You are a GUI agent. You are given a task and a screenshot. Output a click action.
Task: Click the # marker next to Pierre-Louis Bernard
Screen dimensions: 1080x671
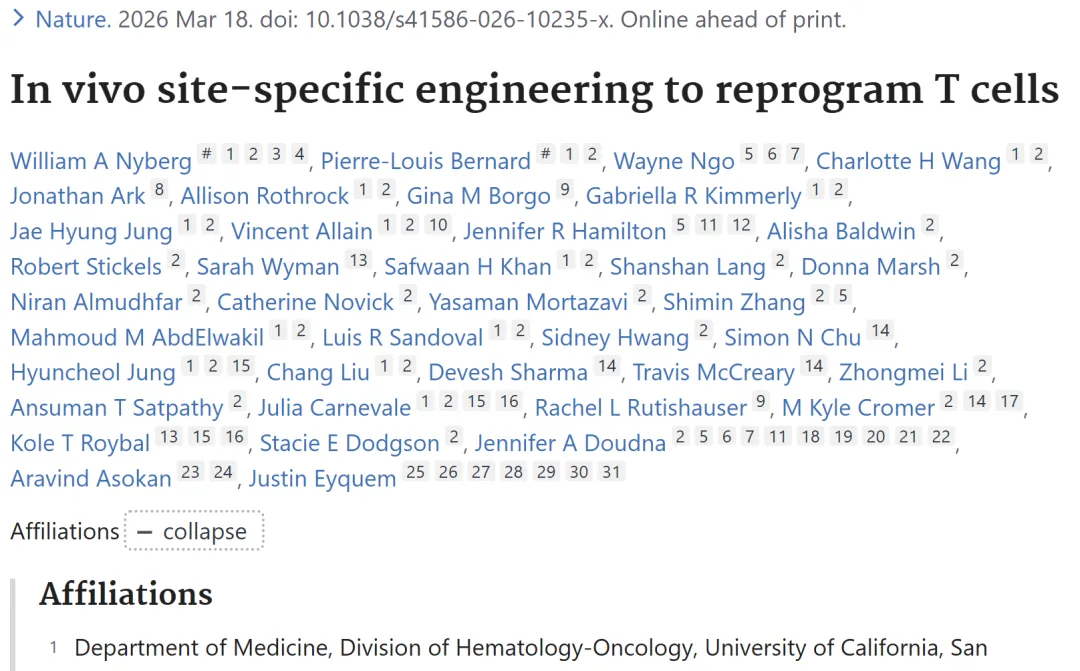click(546, 154)
